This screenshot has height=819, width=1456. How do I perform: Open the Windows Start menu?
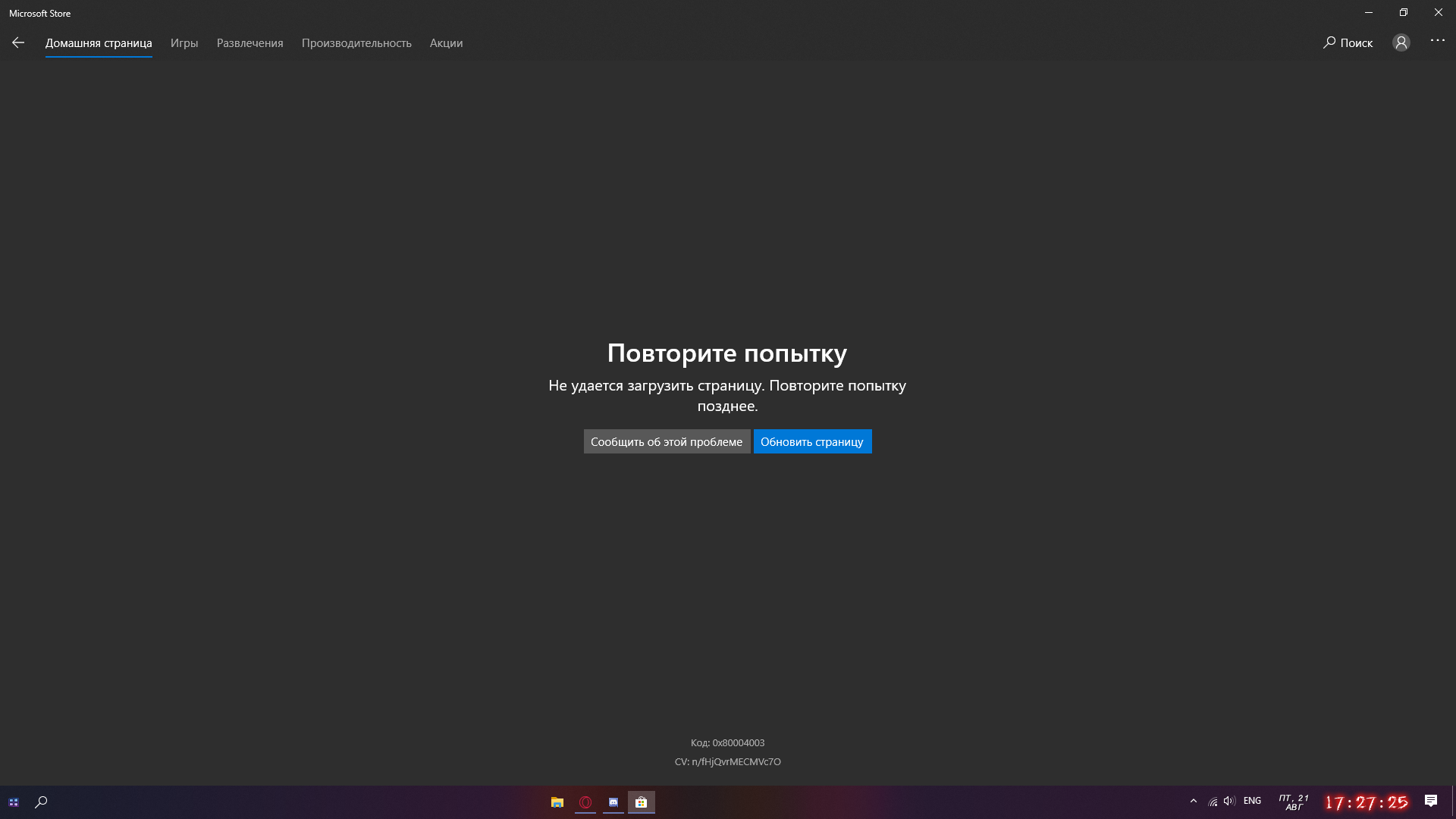point(14,802)
